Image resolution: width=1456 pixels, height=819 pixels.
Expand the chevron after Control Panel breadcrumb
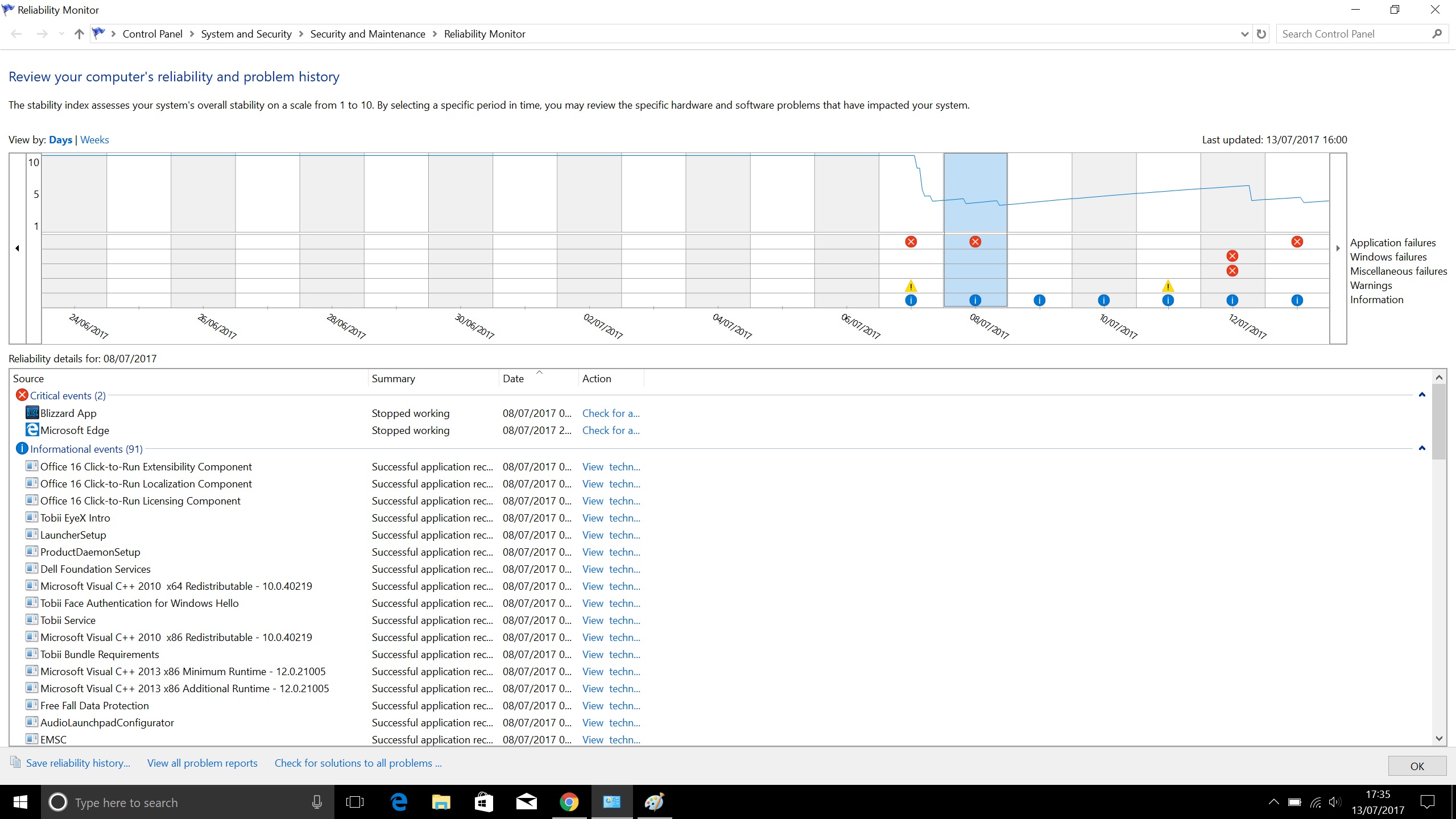coord(192,34)
